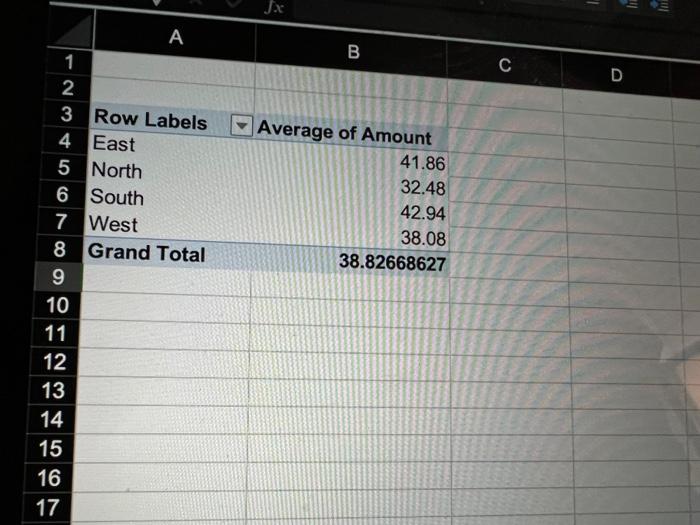
Task: Open the Insert Function fx button
Action: point(274,6)
